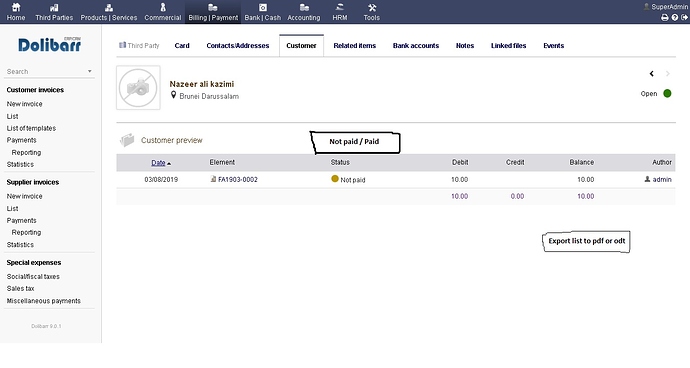Open Miscellaneous payments
Viewport: 690px width, 368px height.
coord(44,301)
